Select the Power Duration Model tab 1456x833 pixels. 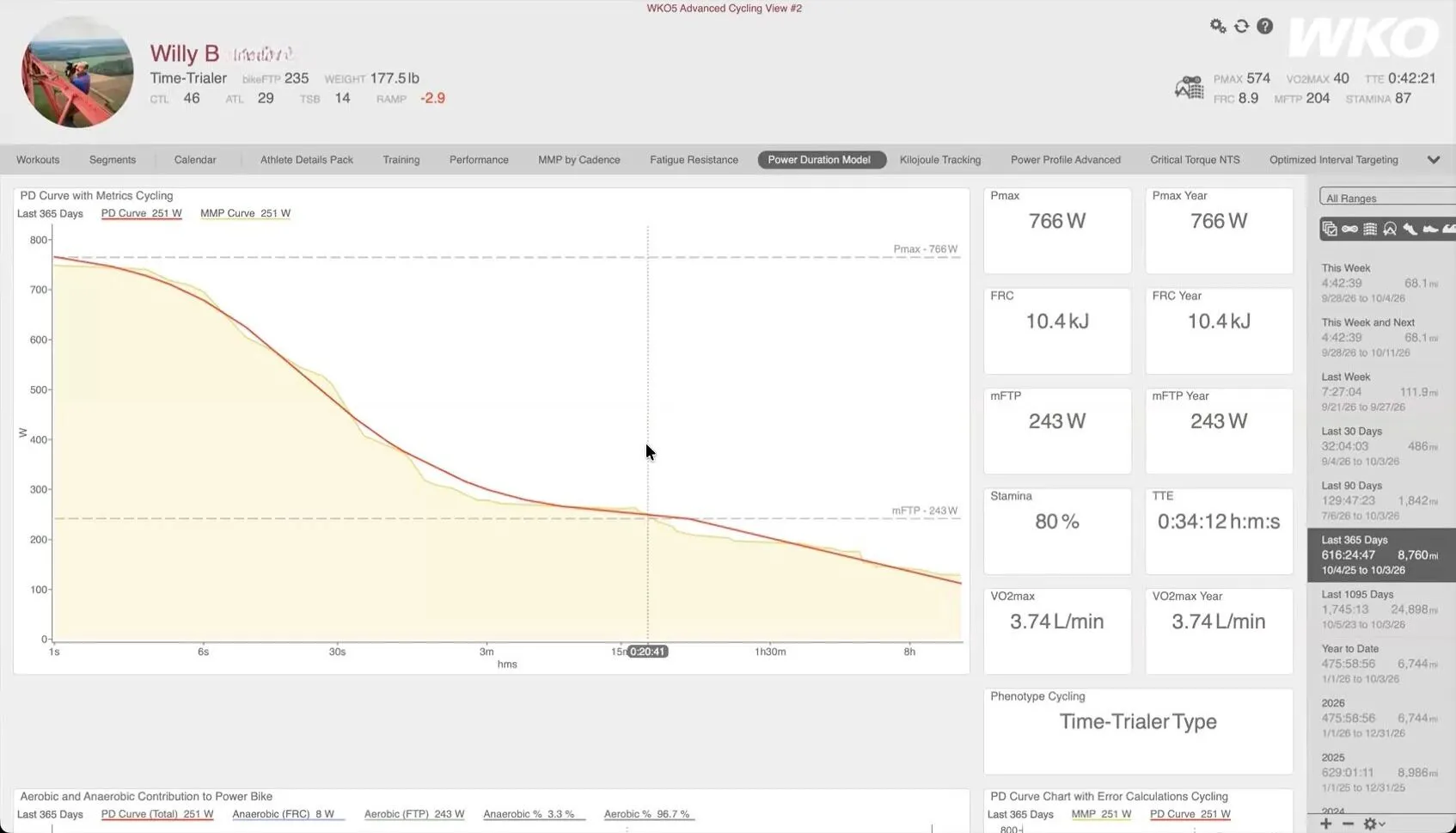click(821, 160)
